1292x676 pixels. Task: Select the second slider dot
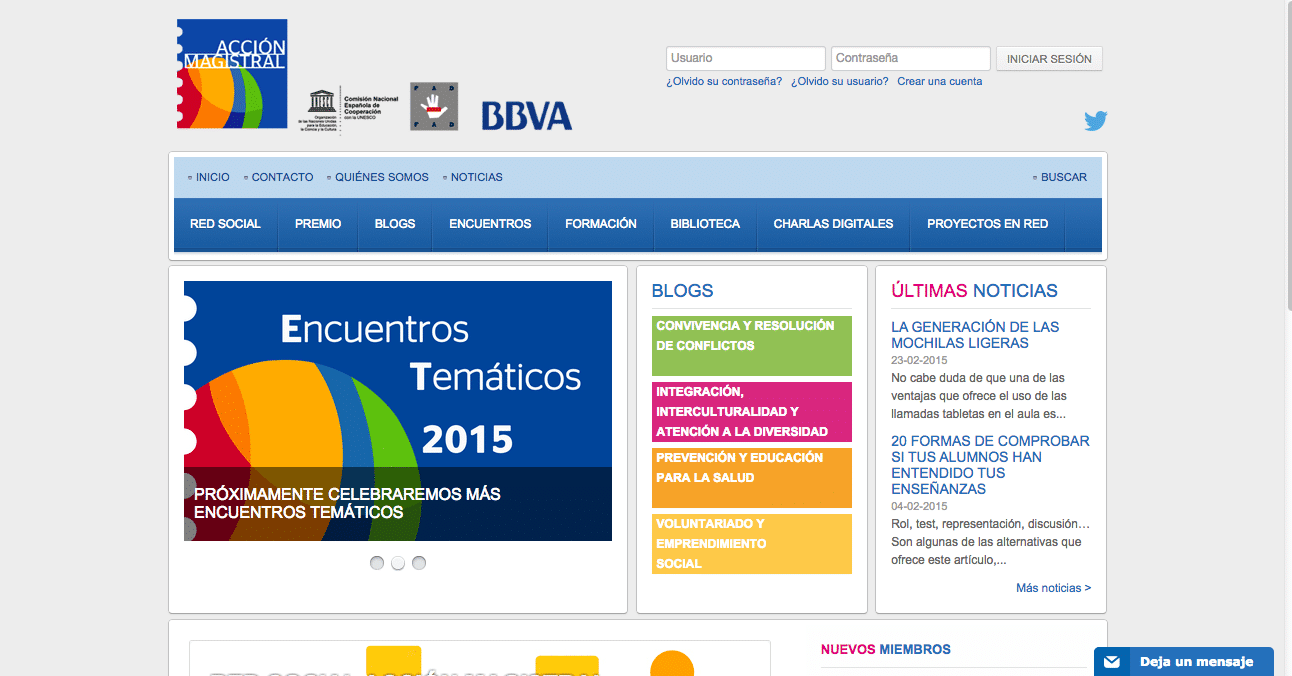coord(398,563)
